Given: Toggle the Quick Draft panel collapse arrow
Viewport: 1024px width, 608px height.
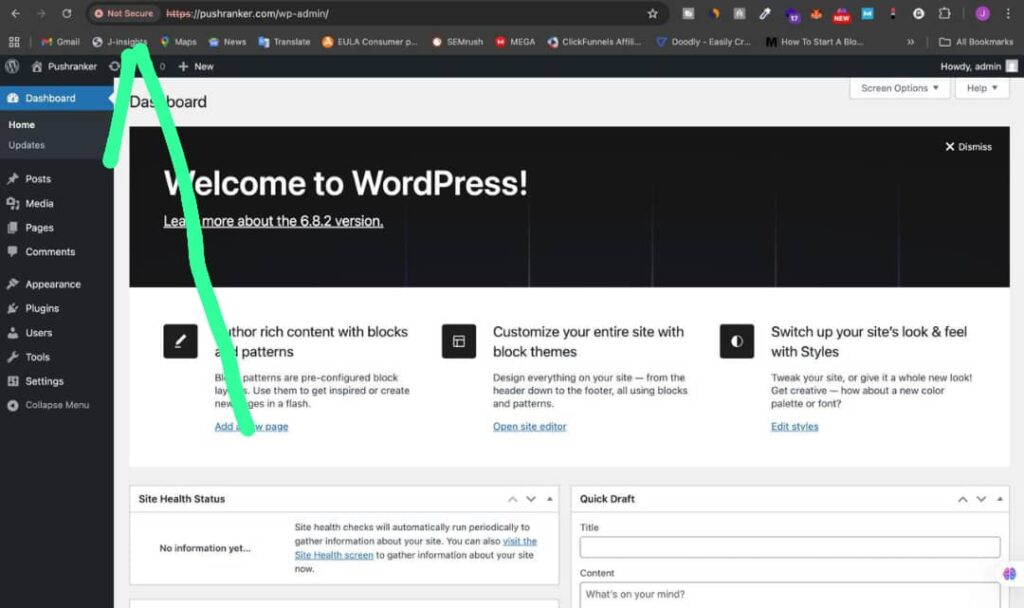Looking at the screenshot, I should [x=999, y=499].
